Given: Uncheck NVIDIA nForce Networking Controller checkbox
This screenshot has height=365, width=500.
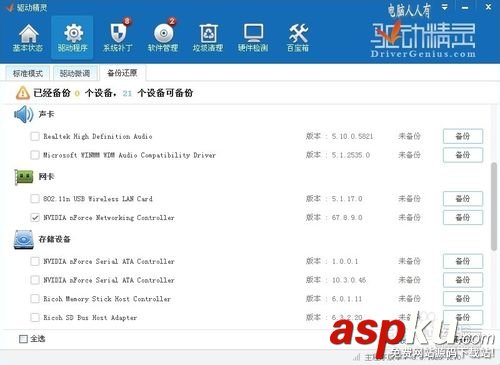Looking at the screenshot, I should tap(35, 218).
